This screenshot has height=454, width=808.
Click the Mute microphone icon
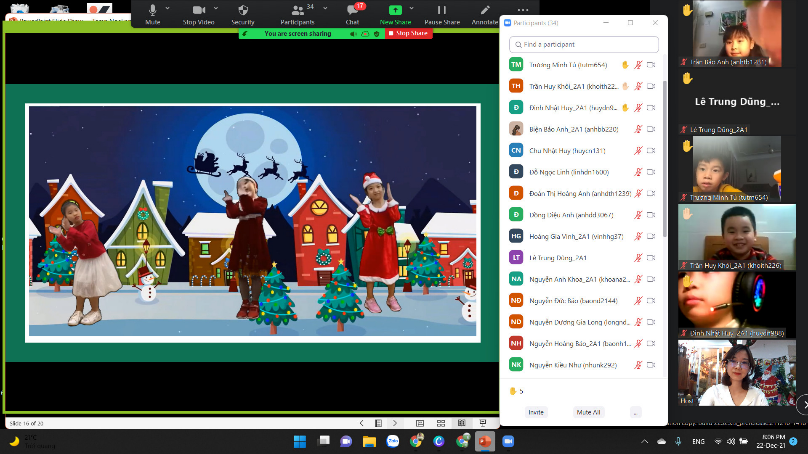pos(152,9)
